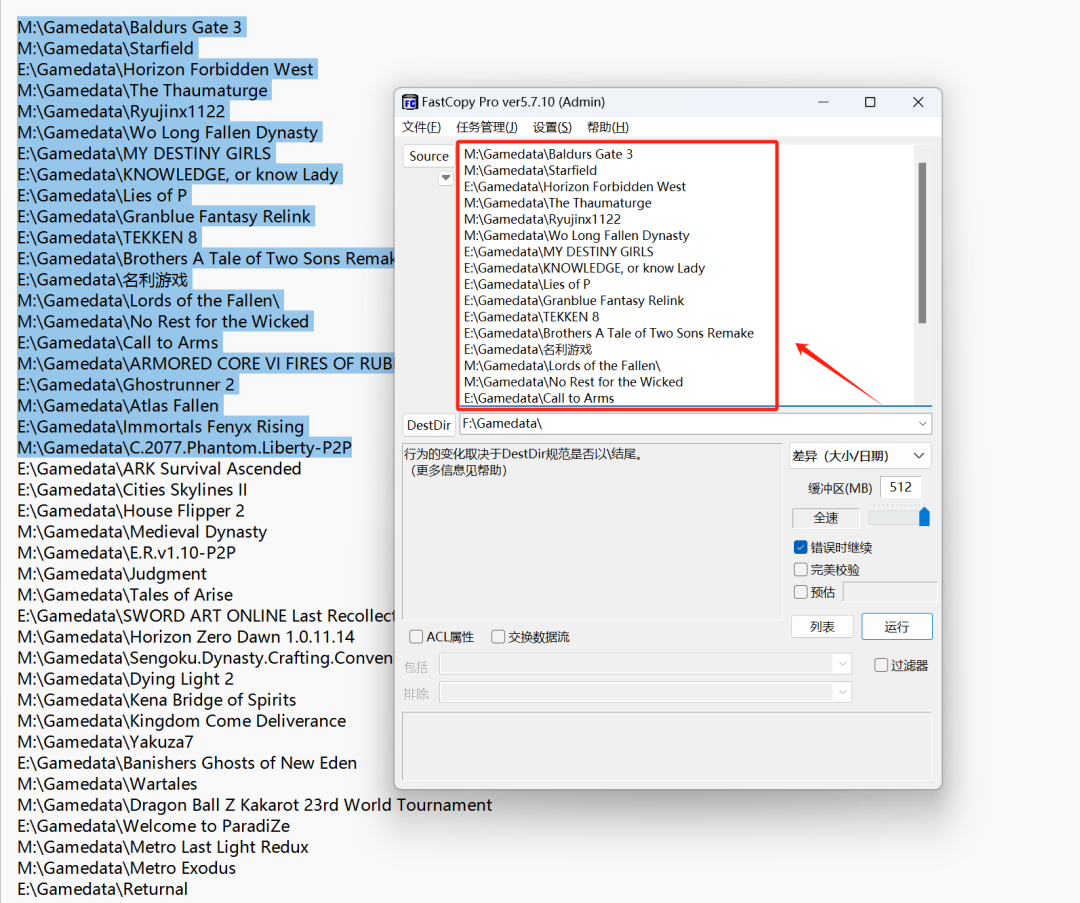The image size is (1080, 903).
Task: Enable the 交换数据流 checkbox
Action: 498,636
